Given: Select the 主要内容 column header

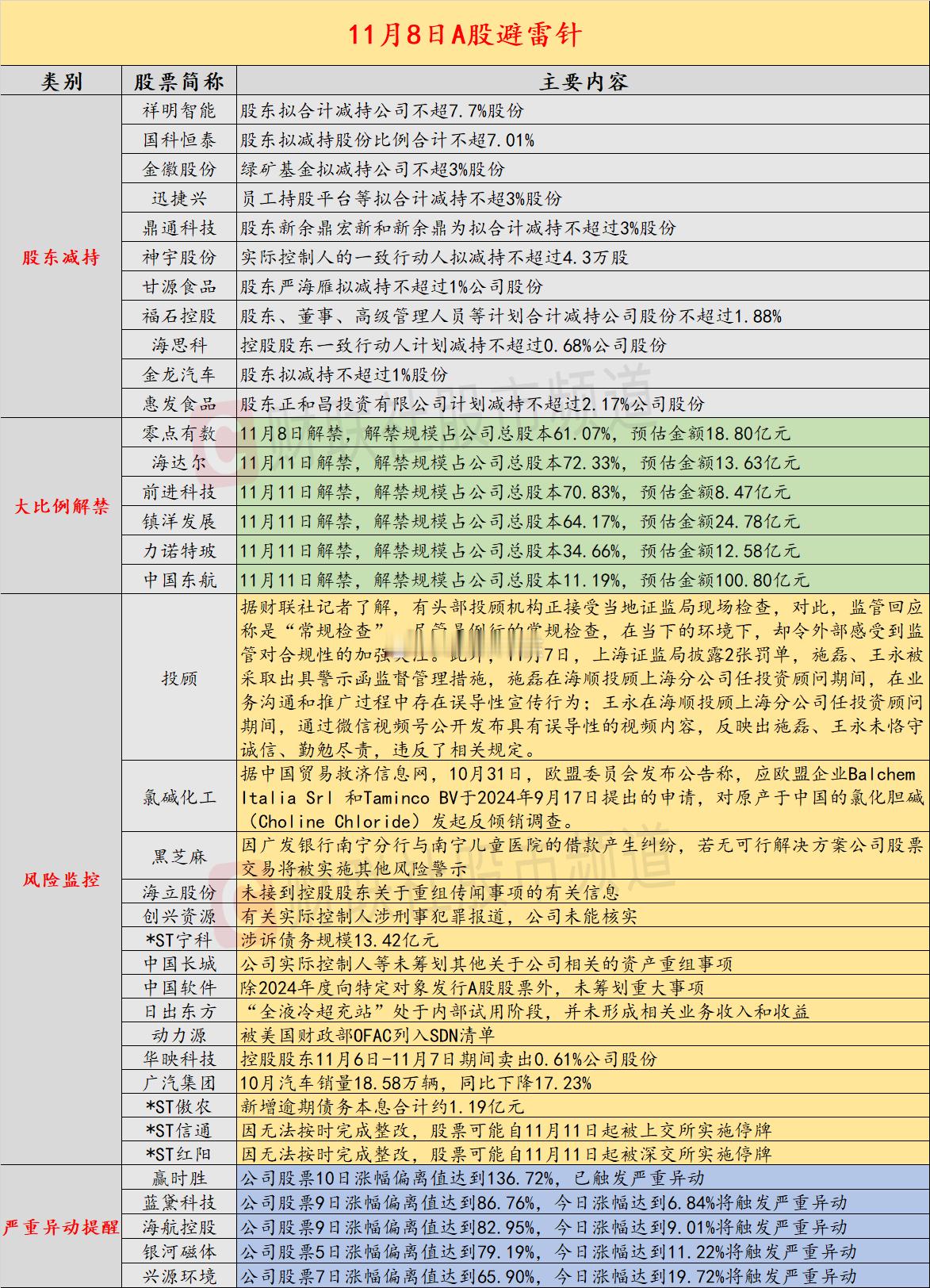Looking at the screenshot, I should (583, 82).
